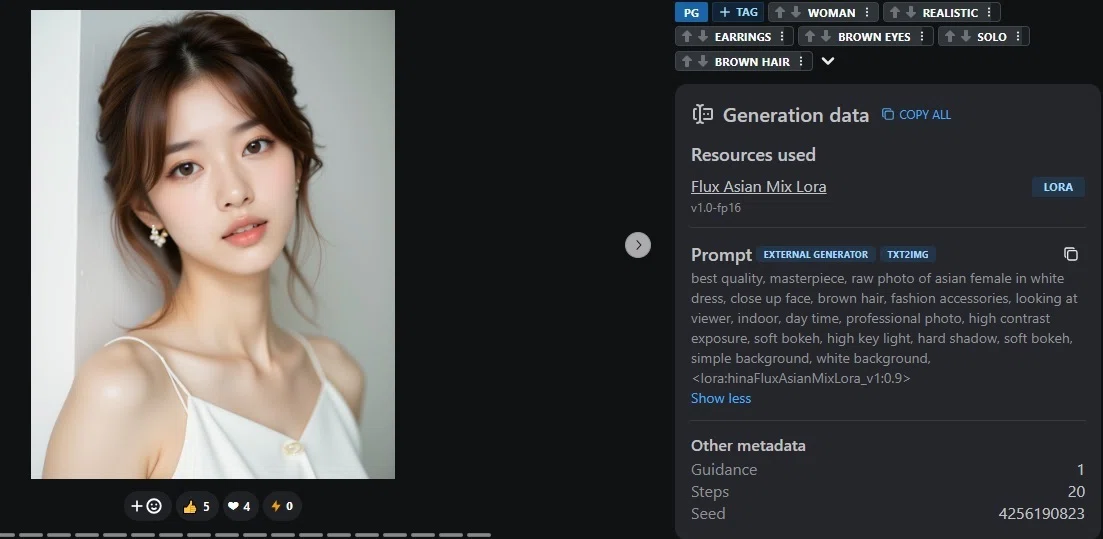Upvote the BROWN HAIR tag
Screen dimensions: 1103x539
(687, 61)
